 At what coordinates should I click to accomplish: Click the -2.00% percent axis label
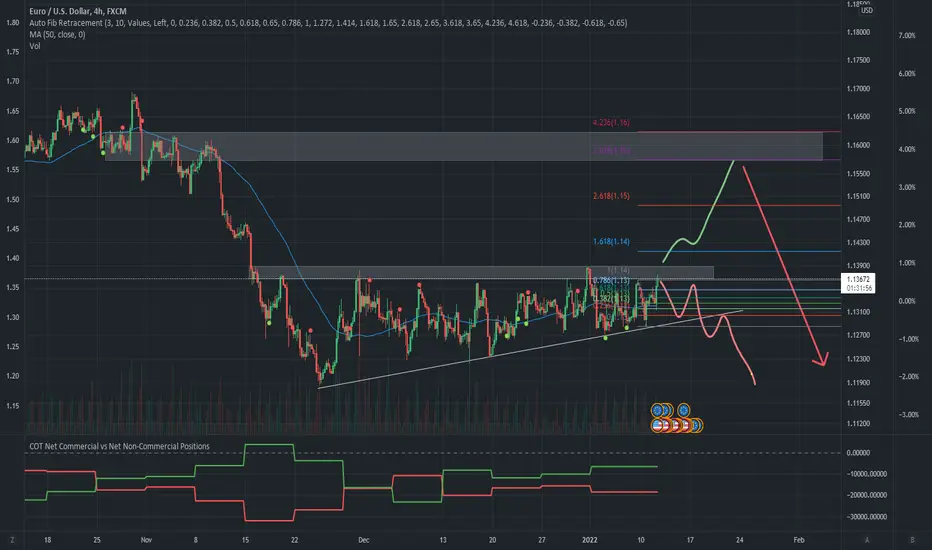(x=908, y=376)
